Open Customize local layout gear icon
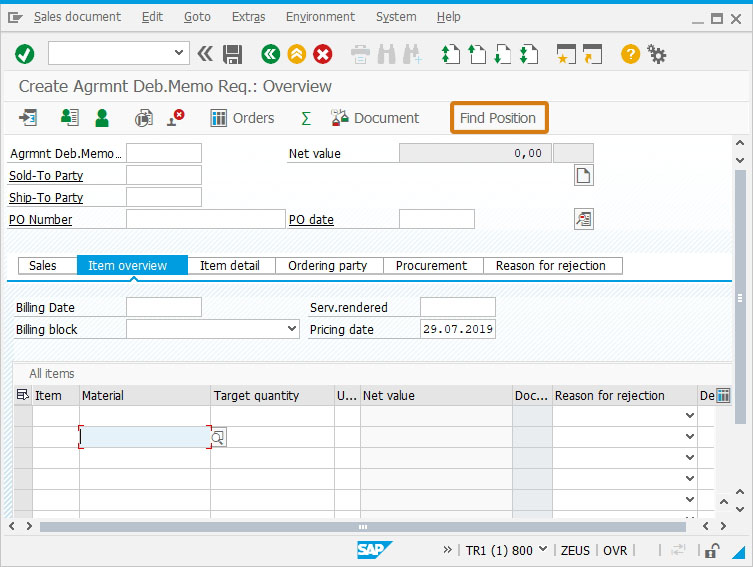 pyautogui.click(x=656, y=54)
